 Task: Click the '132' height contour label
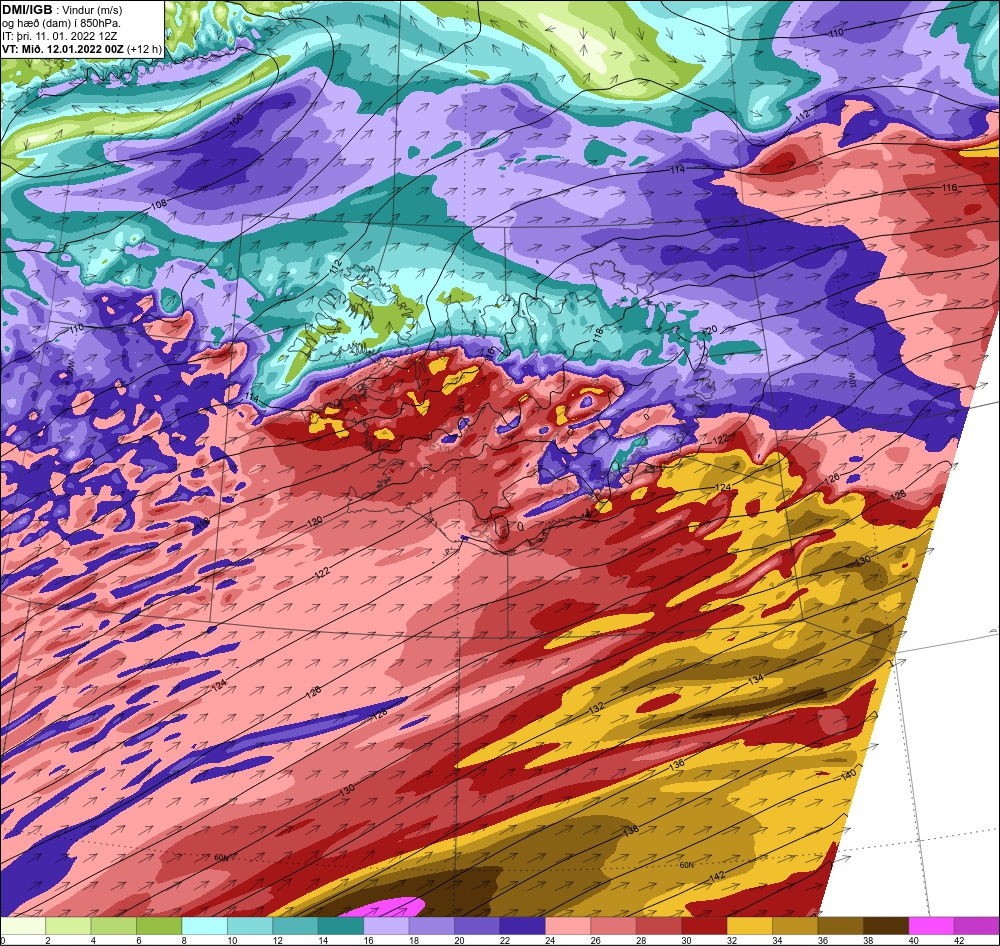coord(597,708)
